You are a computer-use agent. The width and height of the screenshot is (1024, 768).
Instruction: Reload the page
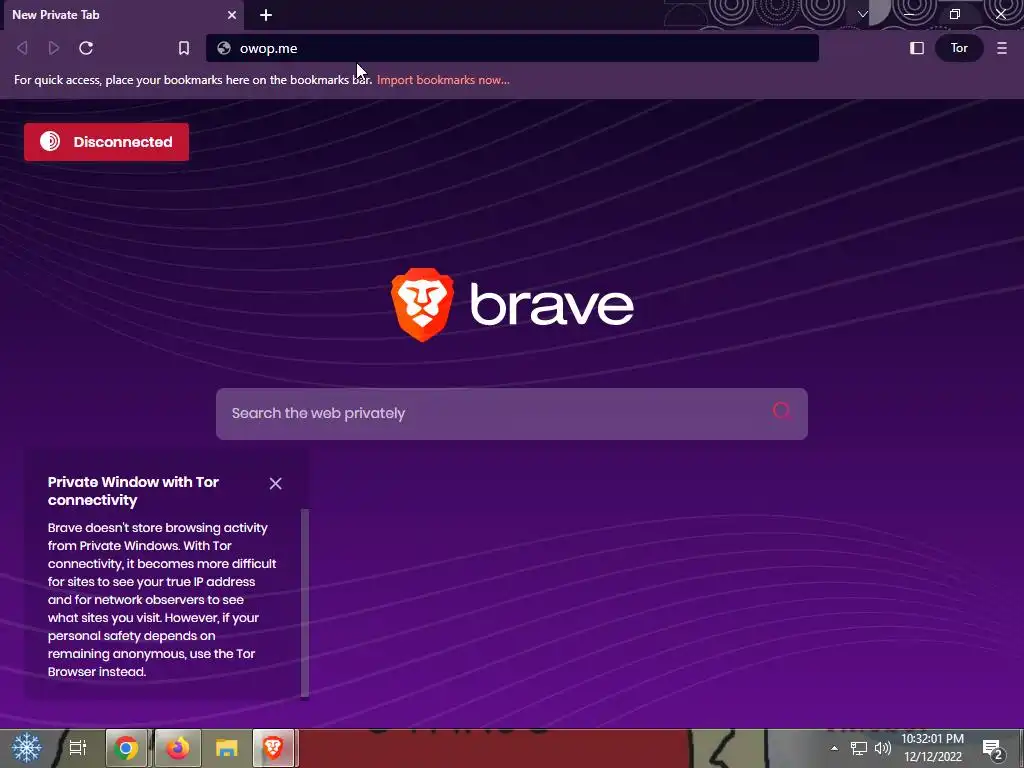[x=86, y=48]
